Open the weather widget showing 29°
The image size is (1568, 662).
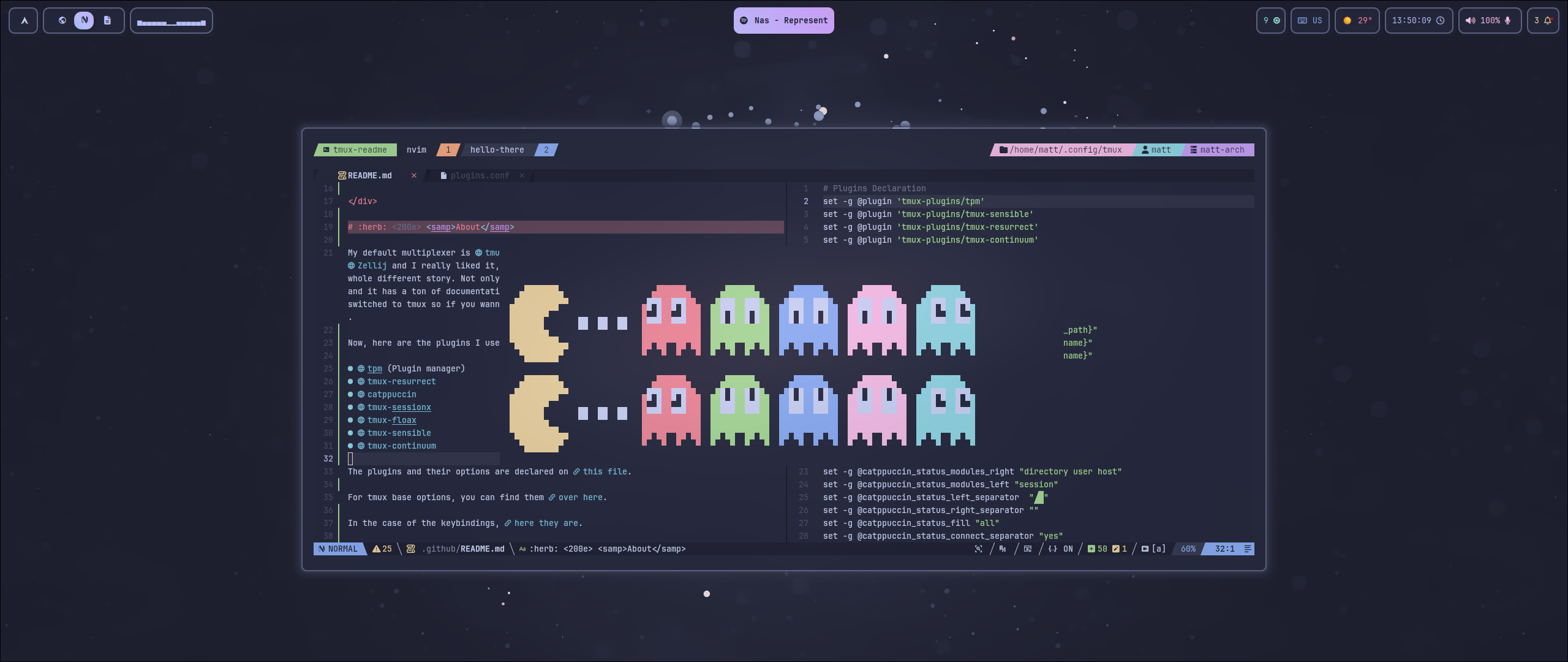pos(1357,21)
